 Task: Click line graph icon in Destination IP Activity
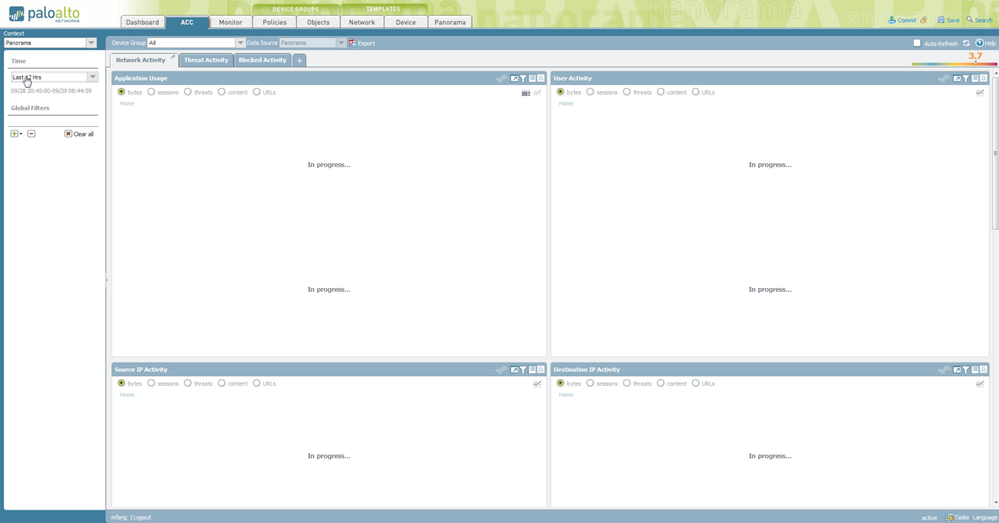(x=980, y=384)
